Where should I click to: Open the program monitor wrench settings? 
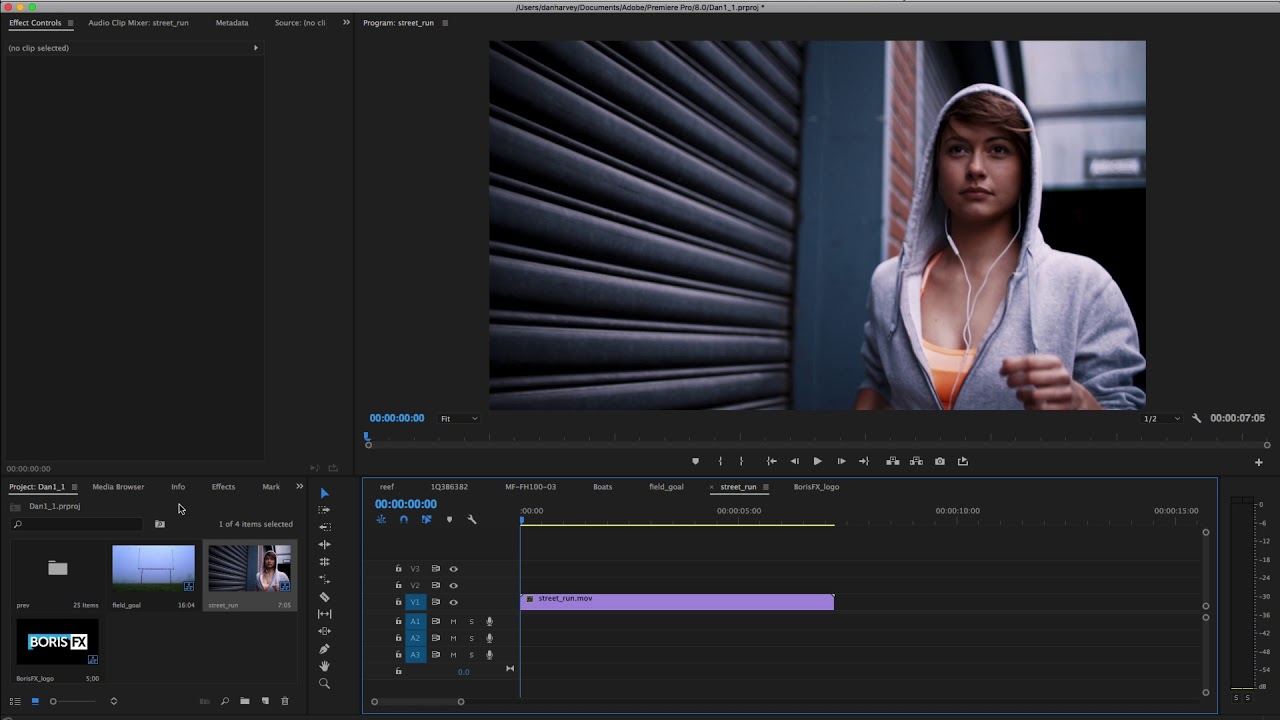(1196, 418)
